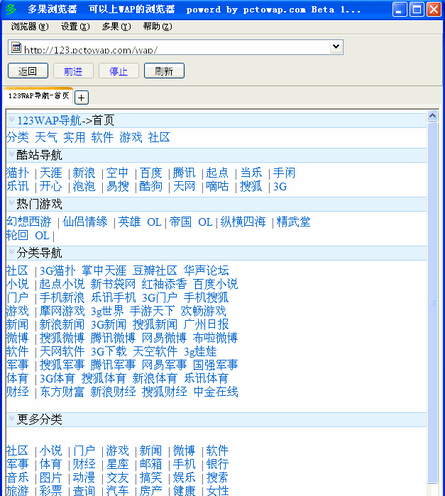Collapse the 分类导航 section
The height and width of the screenshot is (496, 445).
pos(12,252)
